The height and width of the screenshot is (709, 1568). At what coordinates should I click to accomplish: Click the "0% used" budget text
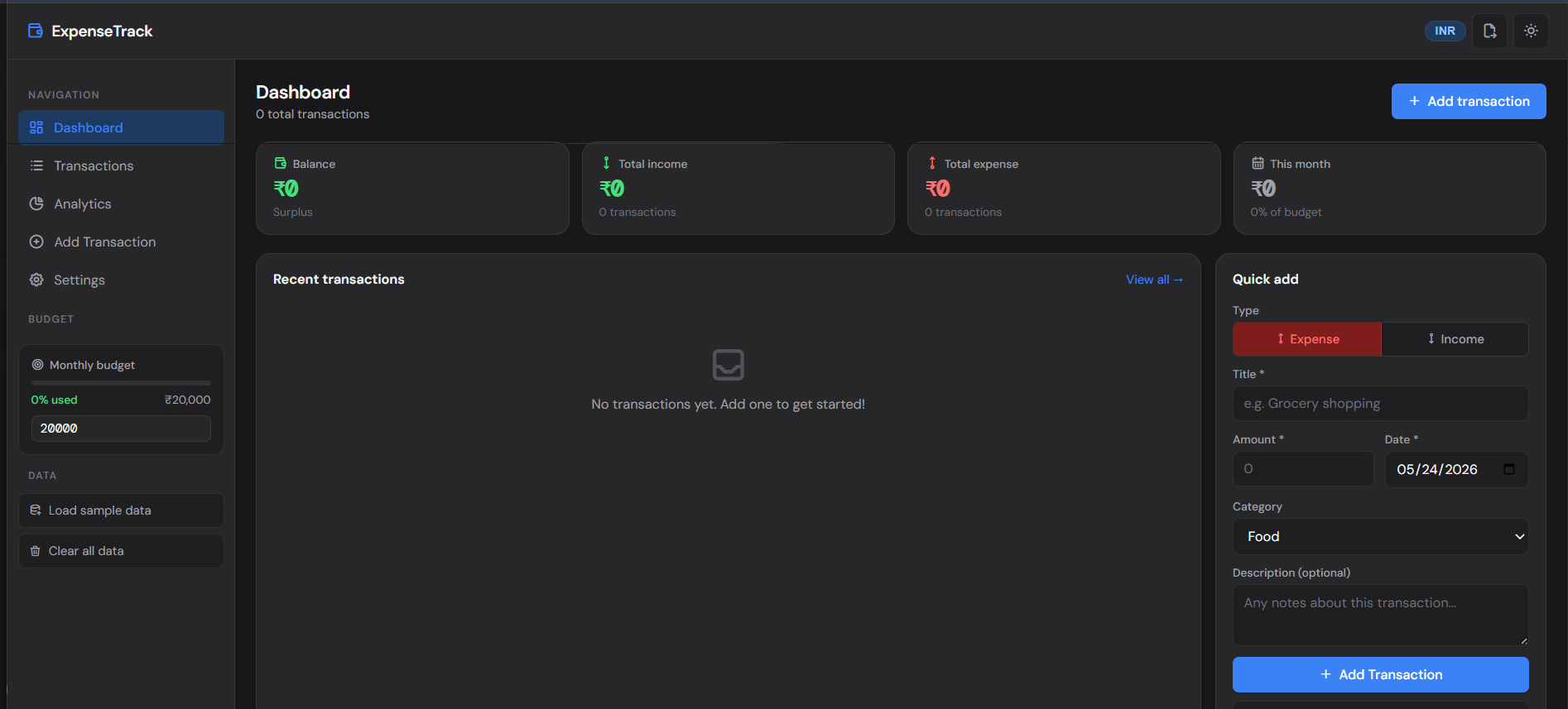pyautogui.click(x=55, y=400)
